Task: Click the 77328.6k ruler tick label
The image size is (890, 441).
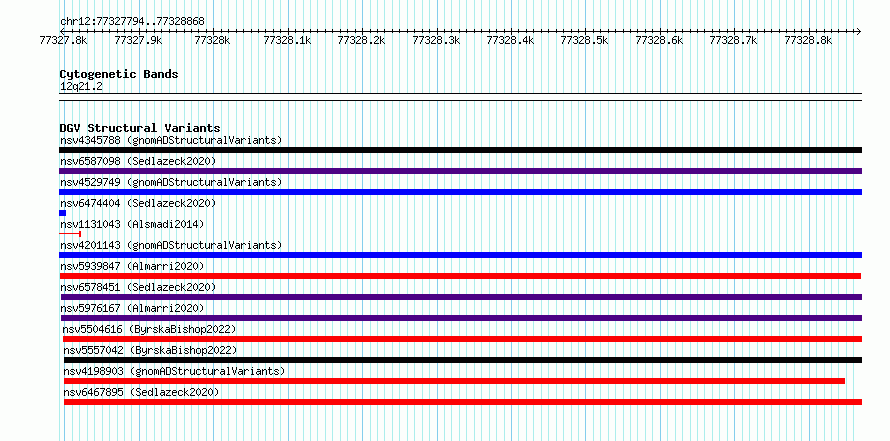Action: tap(659, 40)
